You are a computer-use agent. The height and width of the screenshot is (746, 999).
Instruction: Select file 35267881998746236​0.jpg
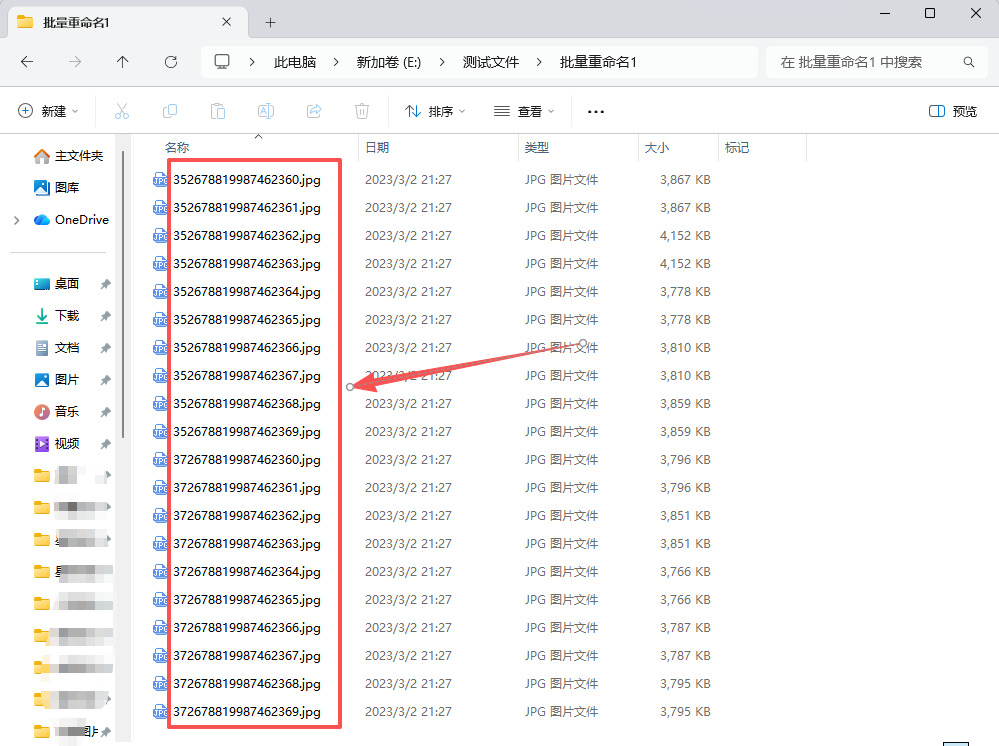247,180
